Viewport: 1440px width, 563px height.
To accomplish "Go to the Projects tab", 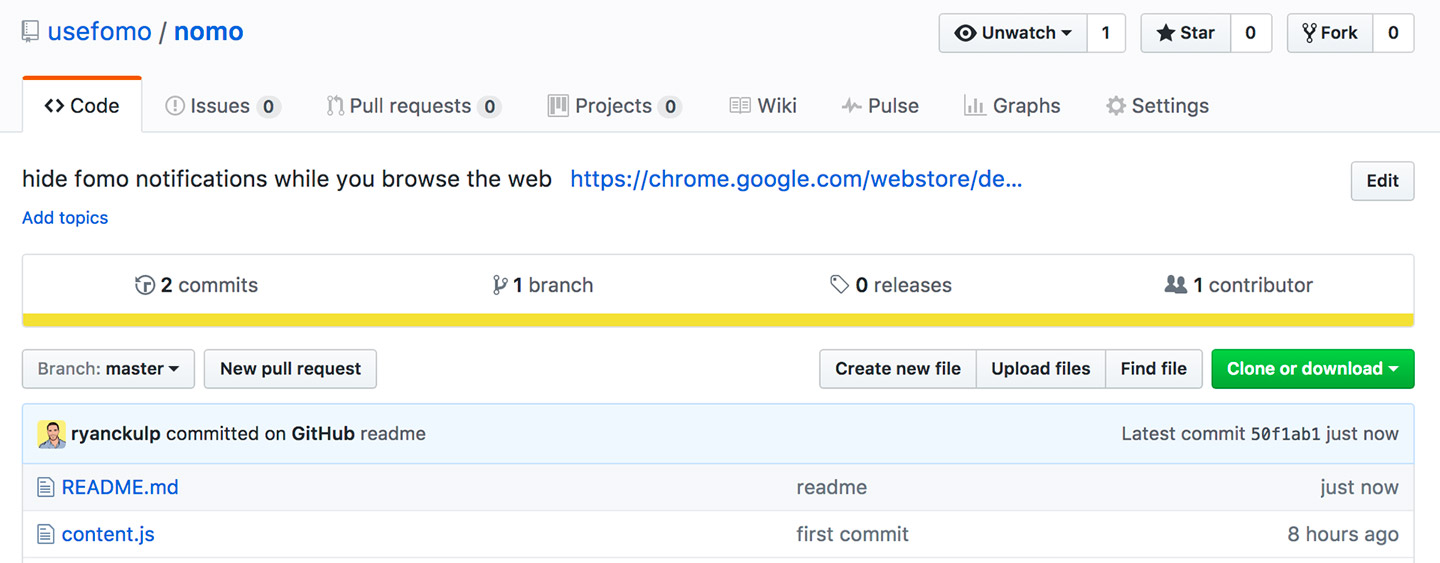I will 614,106.
